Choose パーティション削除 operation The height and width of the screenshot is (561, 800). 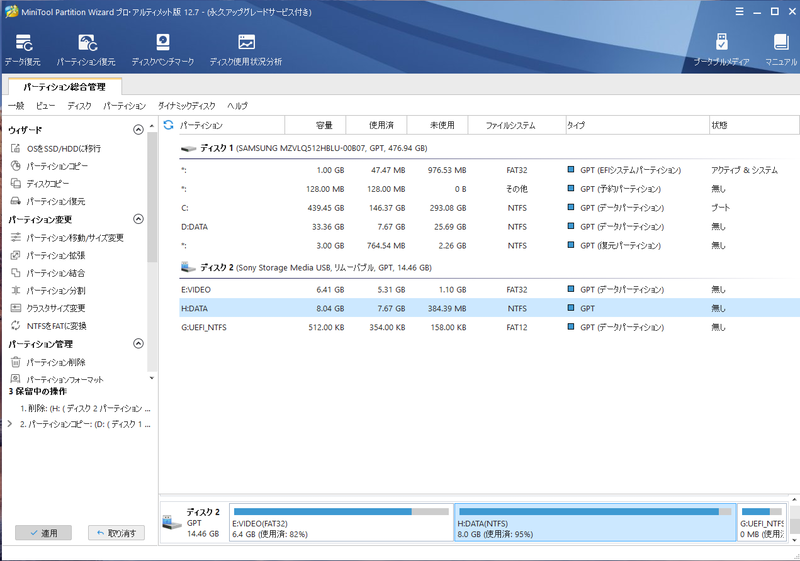pos(56,362)
